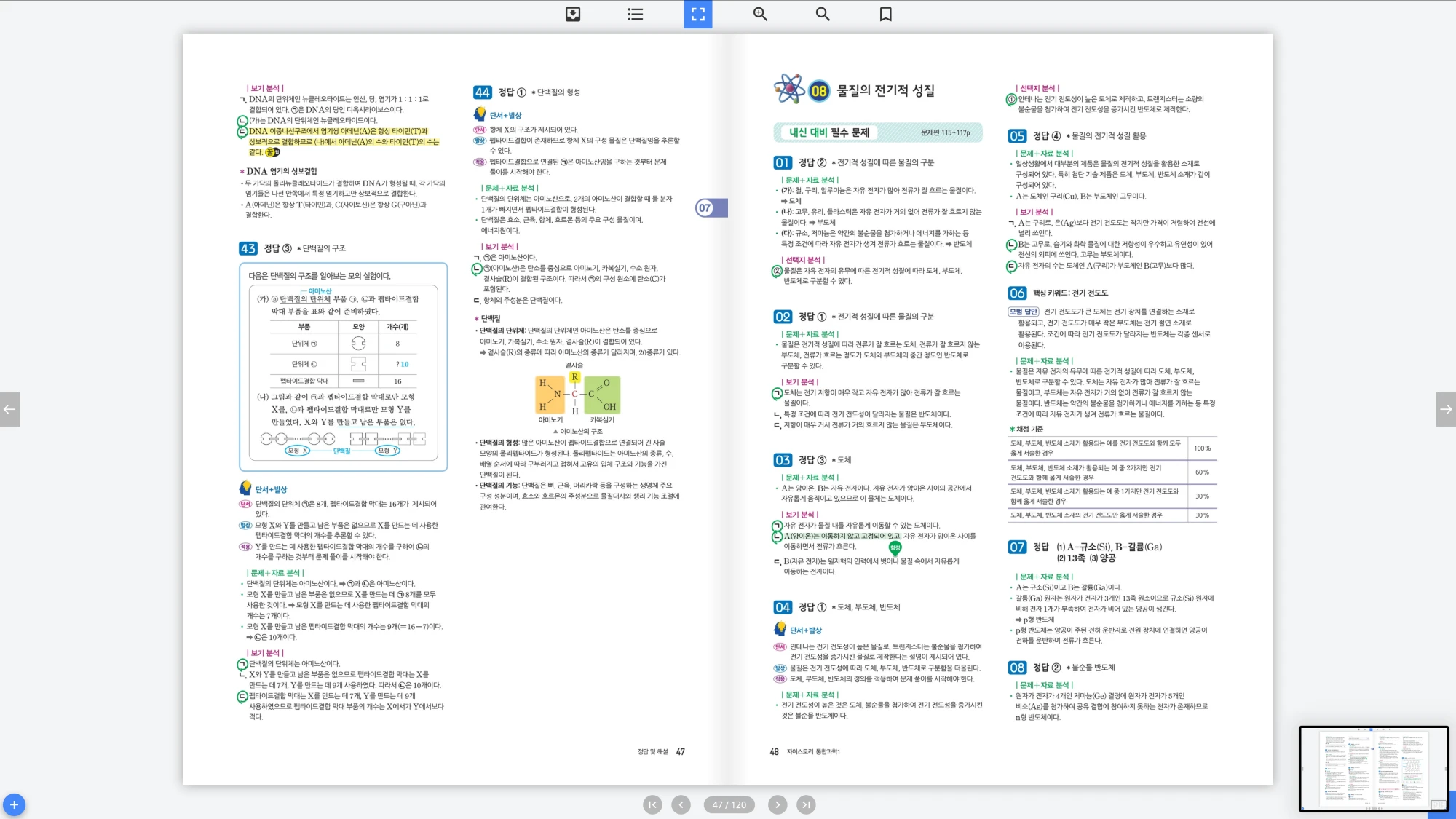Click the page preview thumbnail

point(1373,768)
